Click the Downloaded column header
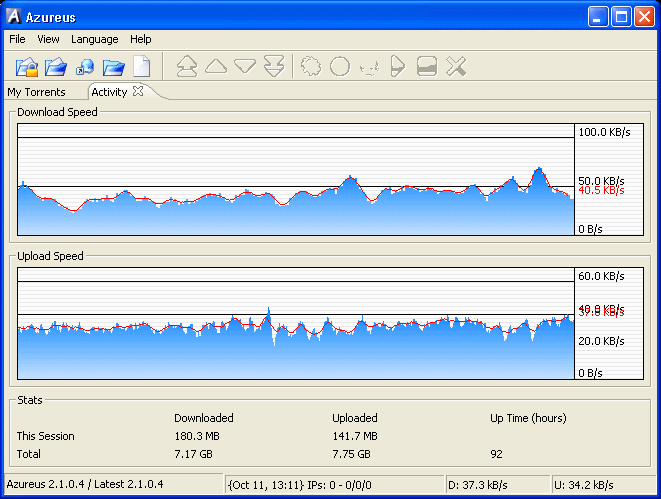The width and height of the screenshot is (661, 499). (x=204, y=418)
